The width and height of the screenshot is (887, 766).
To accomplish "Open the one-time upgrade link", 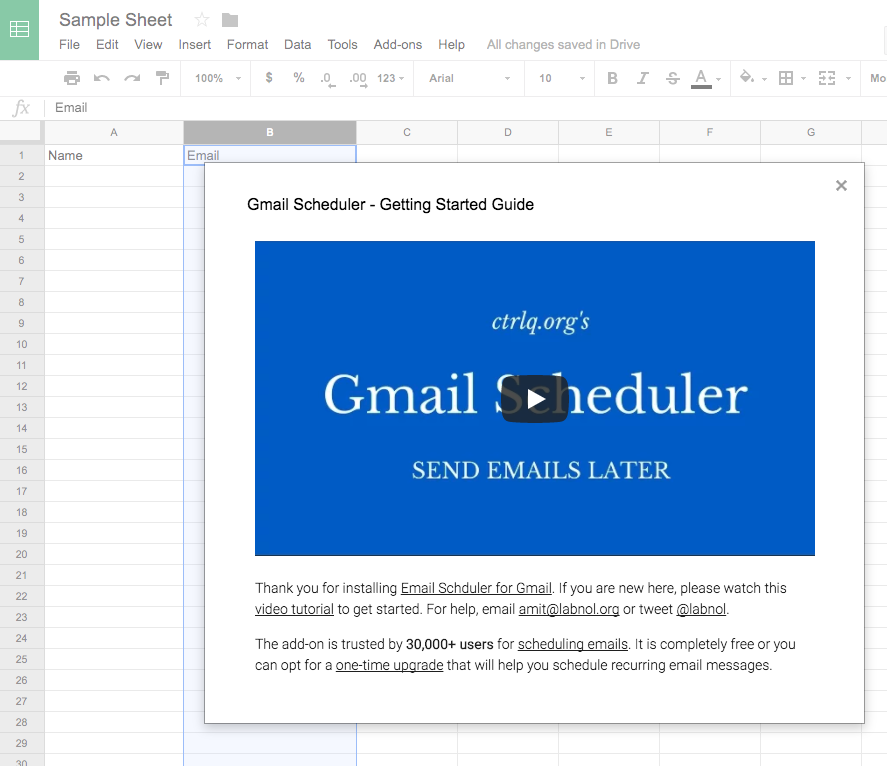I will click(389, 665).
